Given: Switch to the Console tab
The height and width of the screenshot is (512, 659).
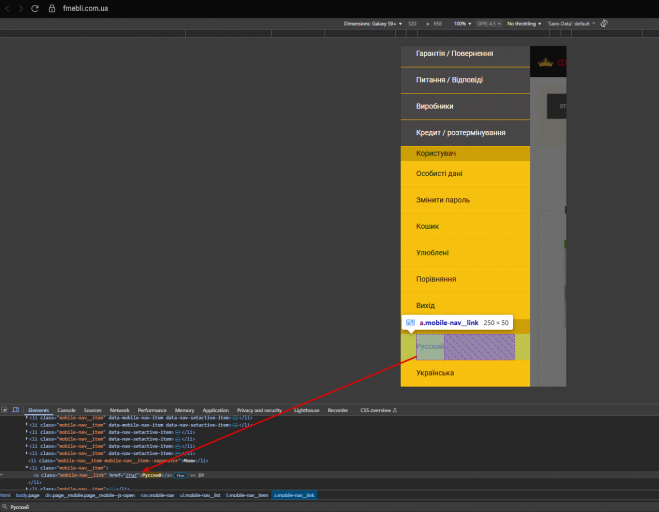Looking at the screenshot, I should coord(66,410).
